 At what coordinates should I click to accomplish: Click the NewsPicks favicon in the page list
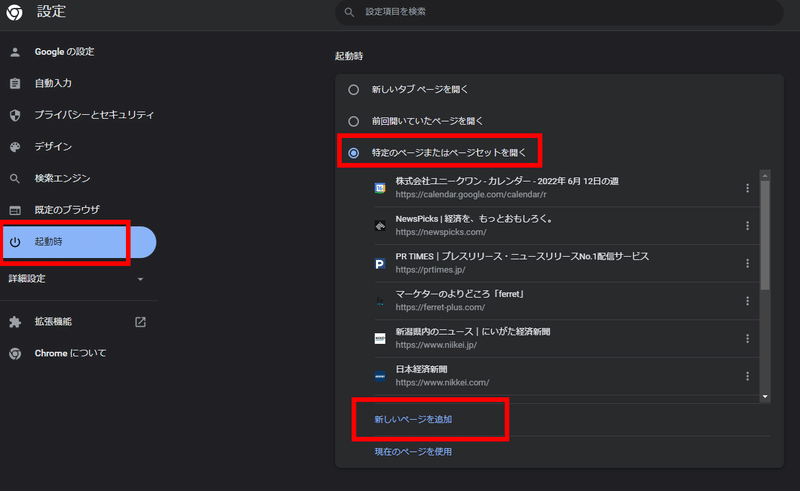[x=380, y=226]
